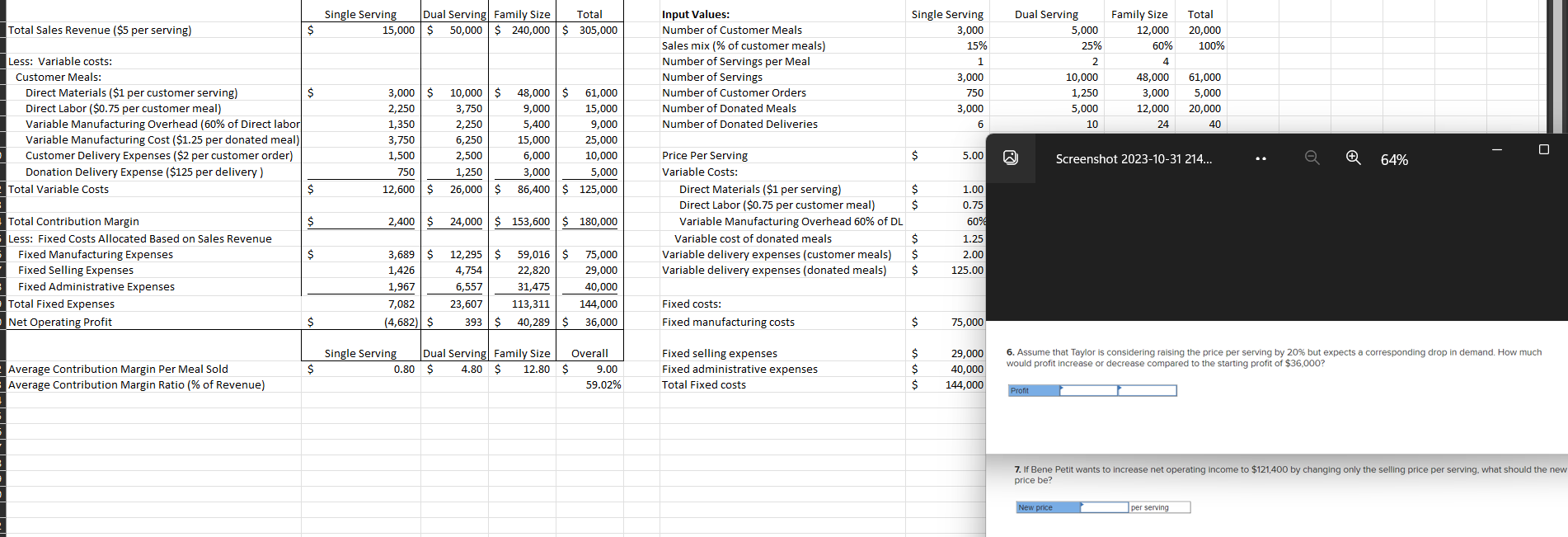Image resolution: width=1568 pixels, height=537 pixels.
Task: Click the Screenshot 2023-10-31 file title
Action: pyautogui.click(x=1134, y=159)
